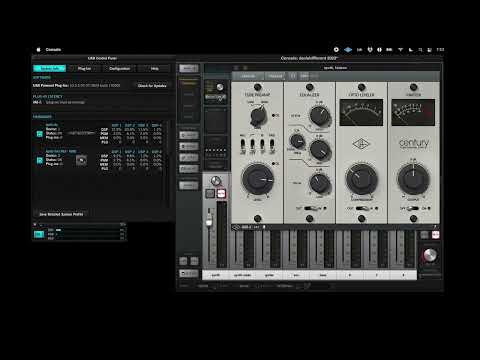Click the Opto Leveler compressor knob
480x360 pixels.
tap(361, 179)
